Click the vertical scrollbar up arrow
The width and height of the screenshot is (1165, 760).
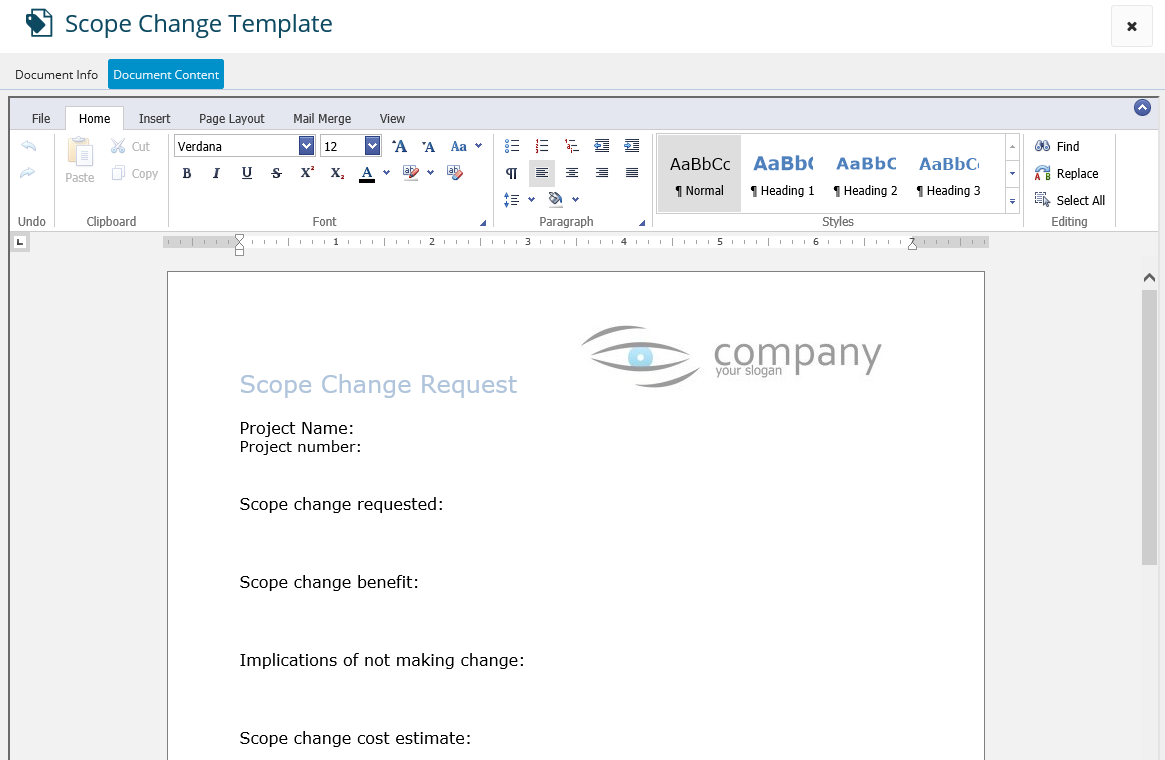click(1149, 277)
